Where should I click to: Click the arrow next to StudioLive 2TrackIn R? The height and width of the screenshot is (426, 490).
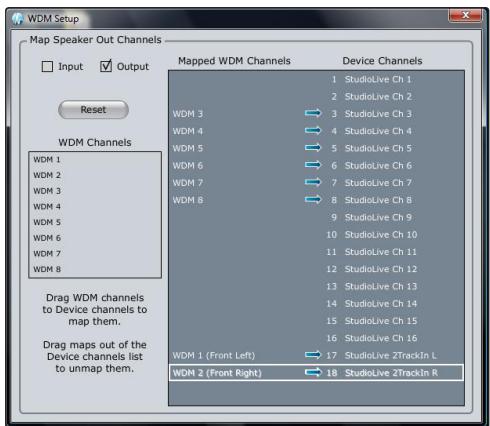point(313,372)
